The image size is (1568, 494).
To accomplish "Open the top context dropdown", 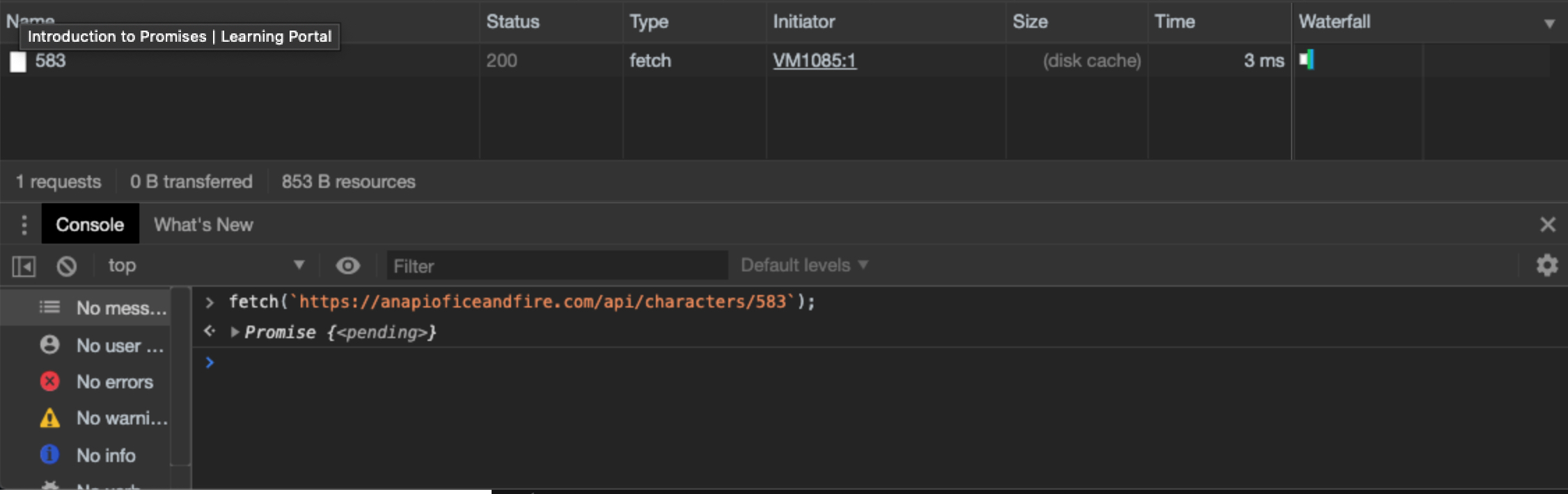I will pyautogui.click(x=205, y=266).
